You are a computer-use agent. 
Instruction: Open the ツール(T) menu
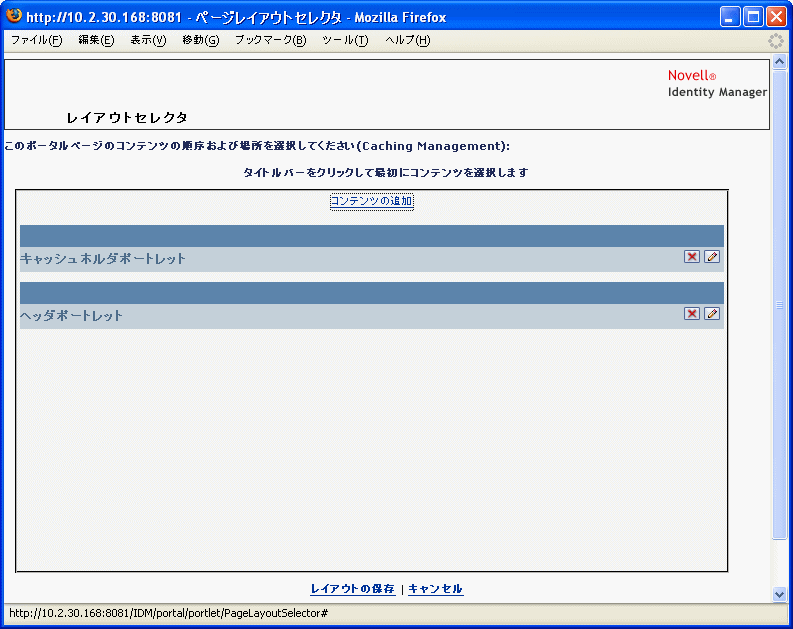[x=345, y=40]
